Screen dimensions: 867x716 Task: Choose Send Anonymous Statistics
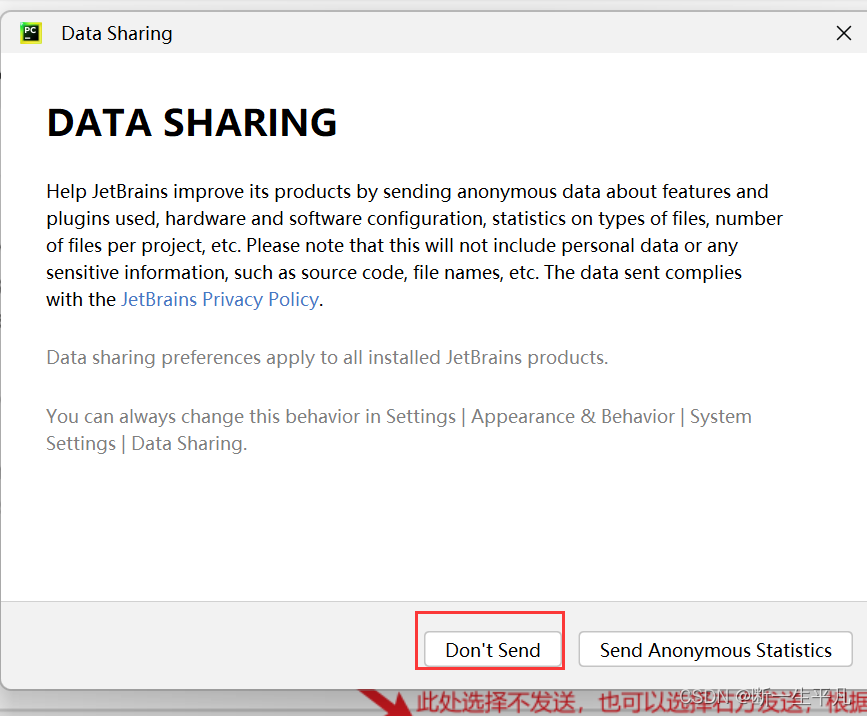pyautogui.click(x=715, y=650)
